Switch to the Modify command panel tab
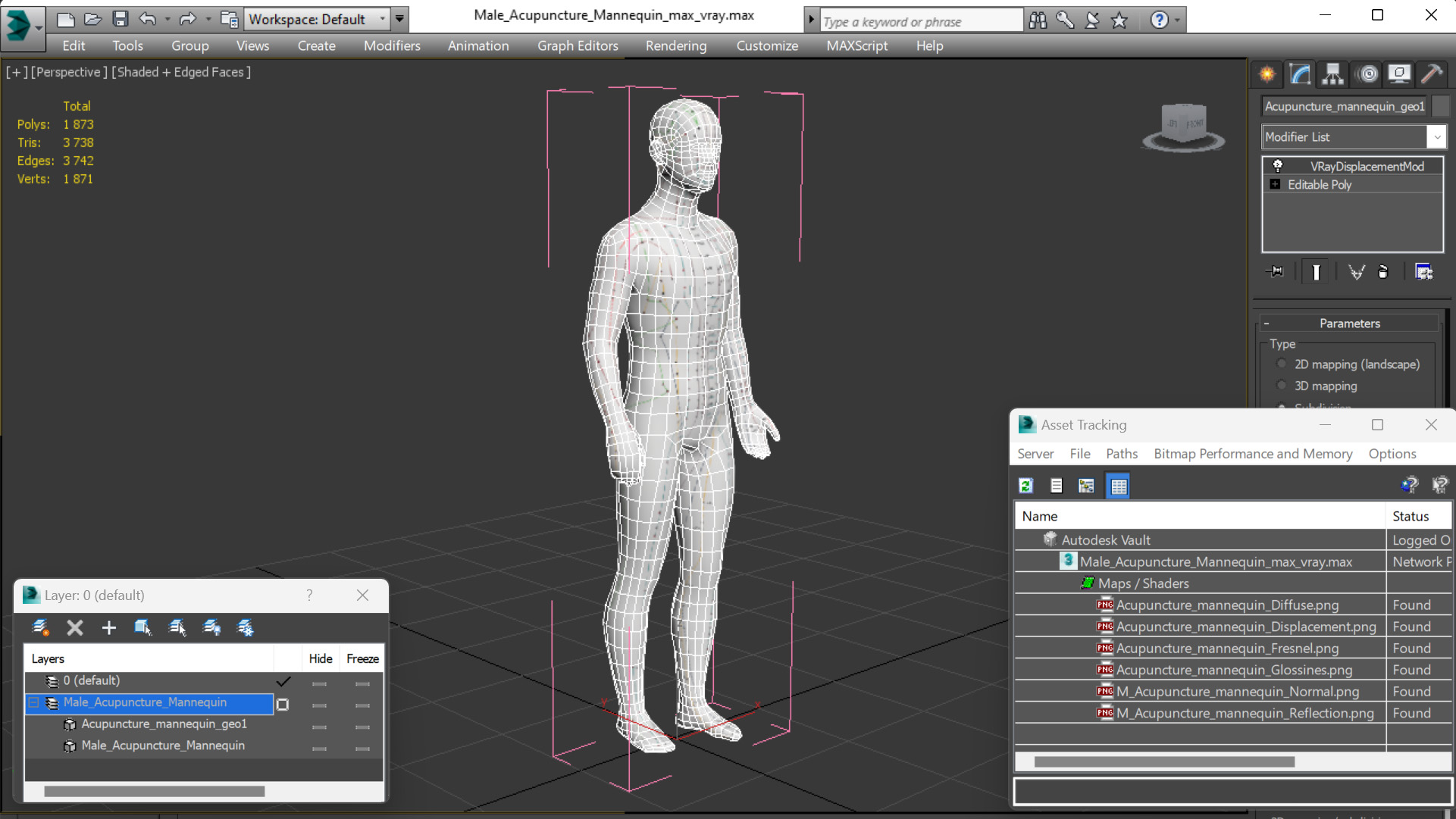 tap(1301, 74)
